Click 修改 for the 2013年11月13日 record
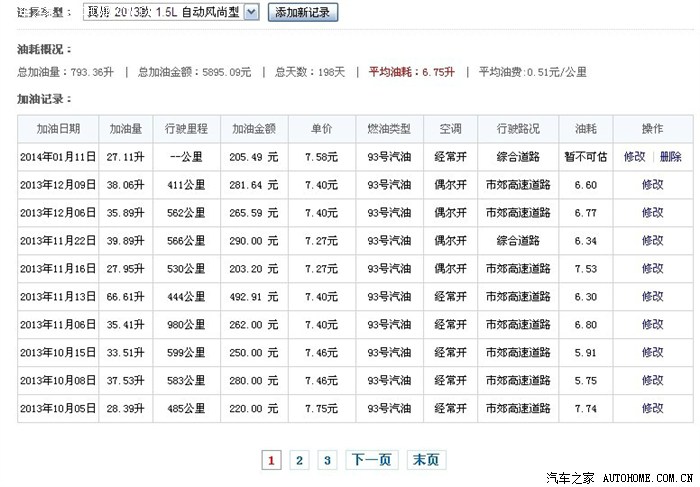700x487 pixels. (652, 297)
